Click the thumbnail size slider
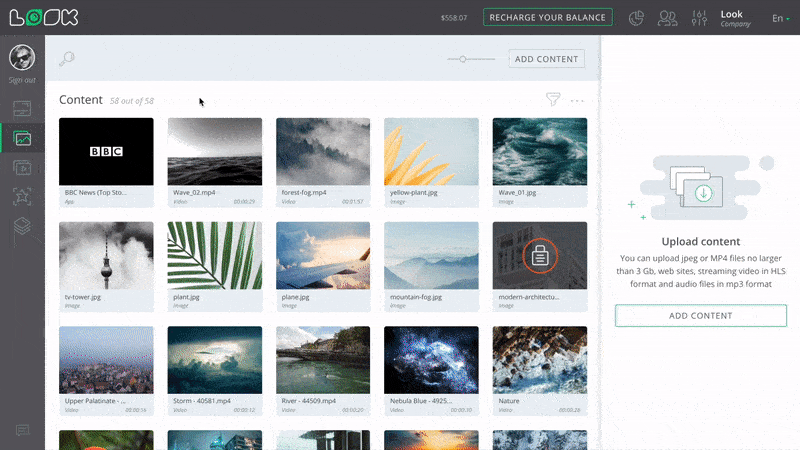800x450 pixels. point(471,59)
